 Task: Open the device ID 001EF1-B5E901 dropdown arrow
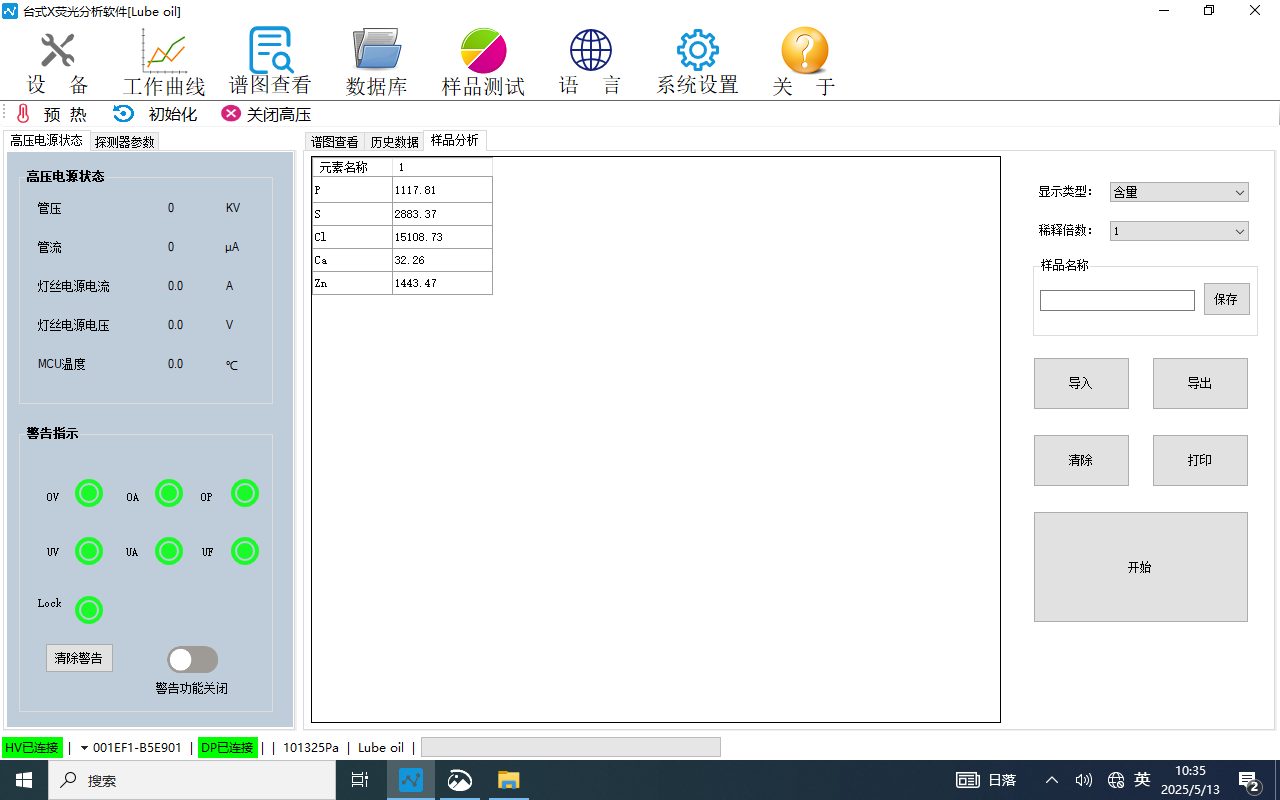[85, 748]
